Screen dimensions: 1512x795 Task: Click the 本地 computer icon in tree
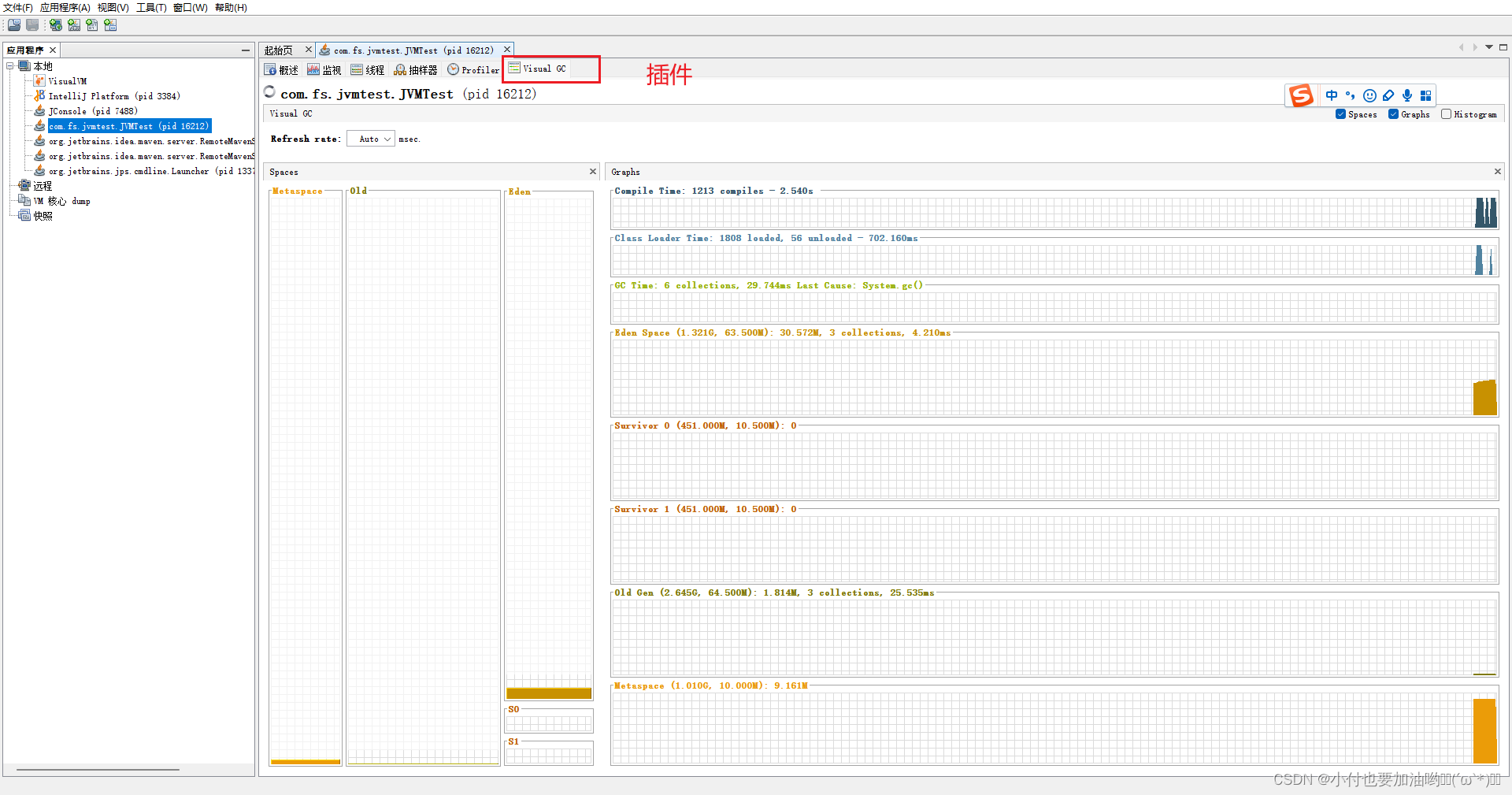coord(24,66)
